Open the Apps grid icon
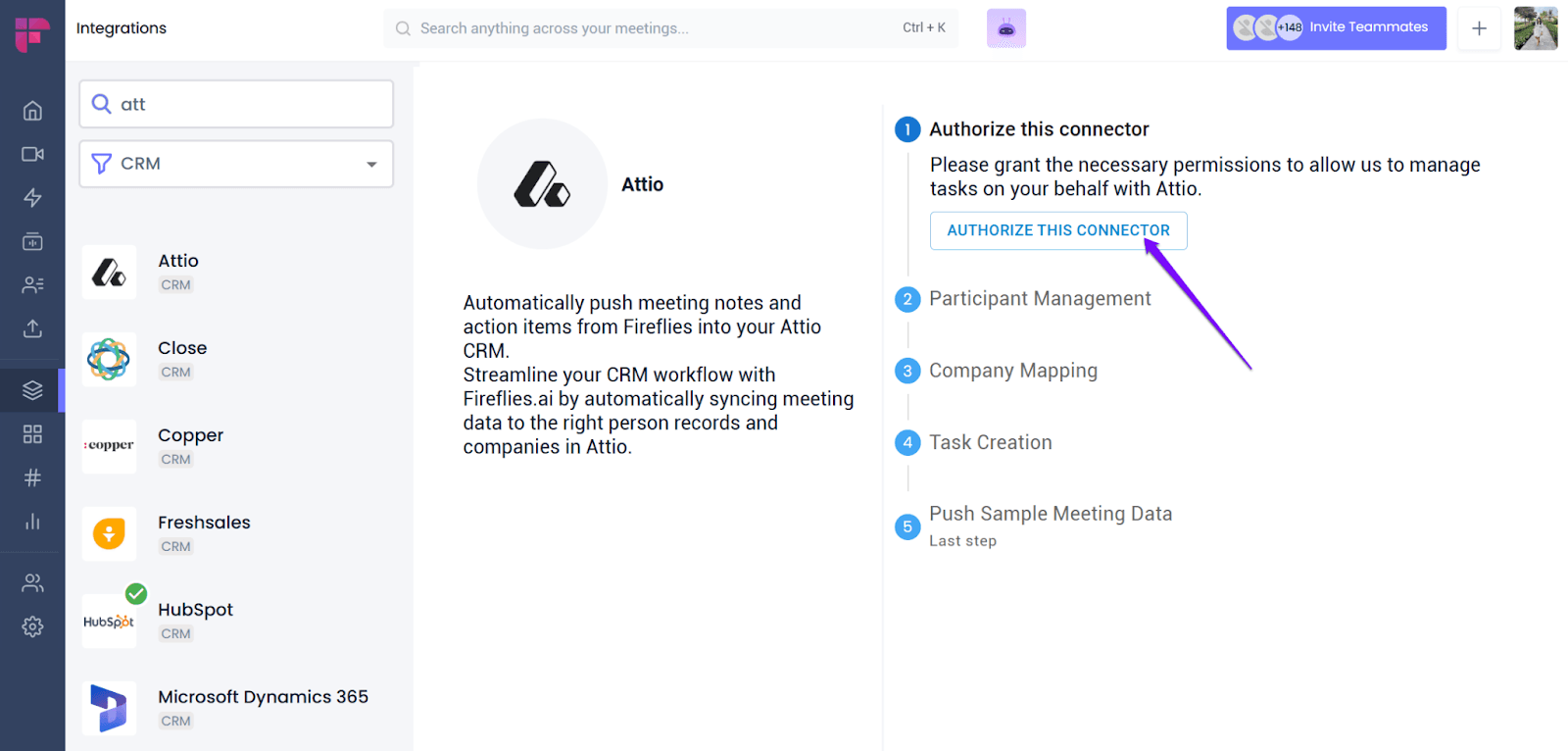 pyautogui.click(x=32, y=434)
